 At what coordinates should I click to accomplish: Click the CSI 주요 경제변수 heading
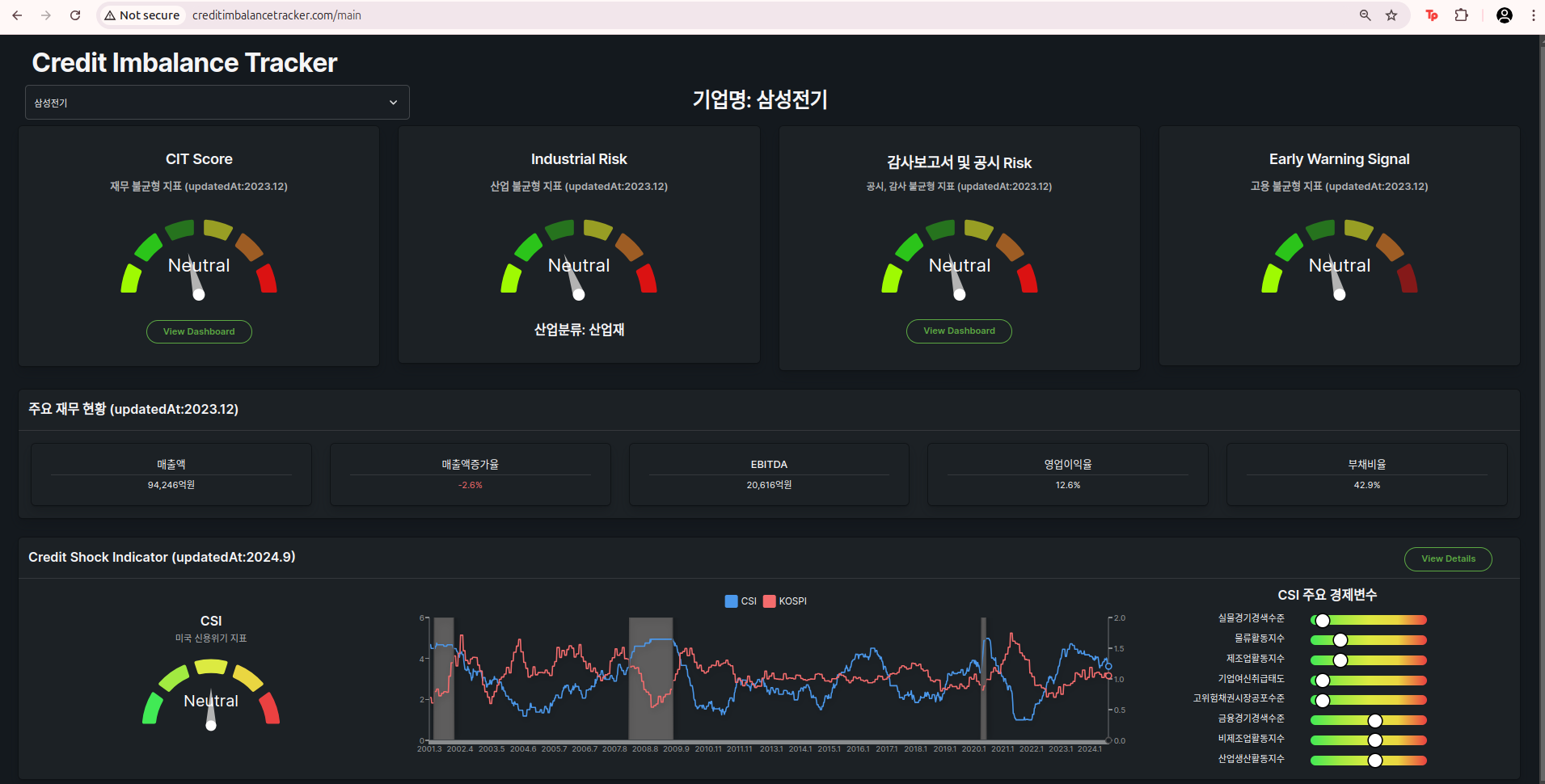point(1328,595)
